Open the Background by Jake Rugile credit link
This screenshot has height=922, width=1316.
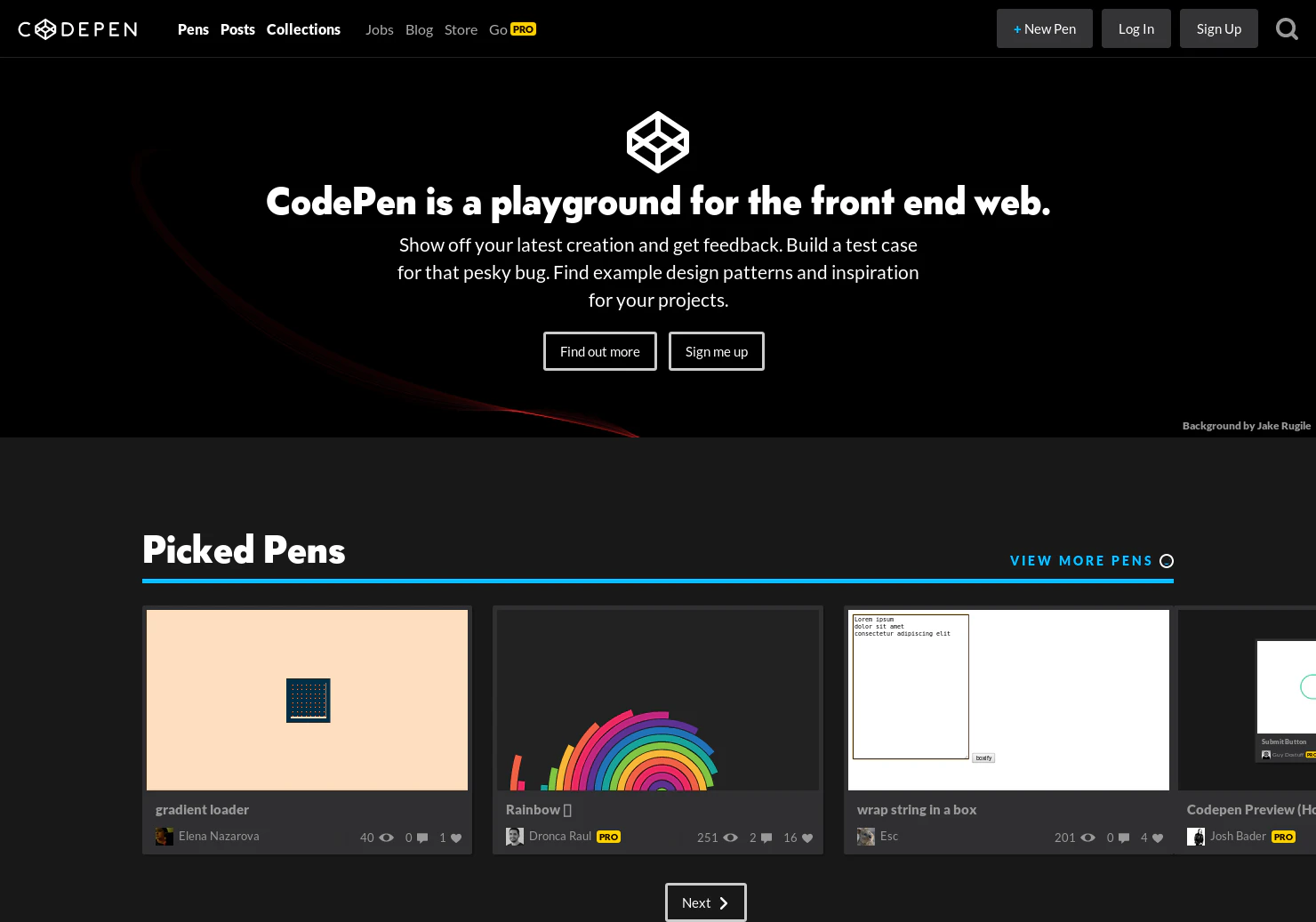pos(1247,425)
